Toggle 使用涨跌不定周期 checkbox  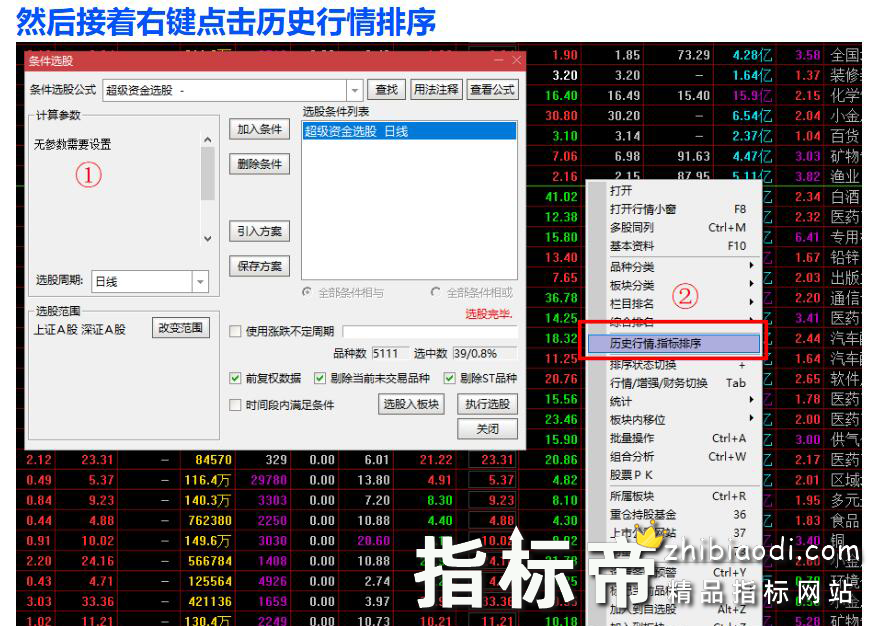(x=235, y=332)
